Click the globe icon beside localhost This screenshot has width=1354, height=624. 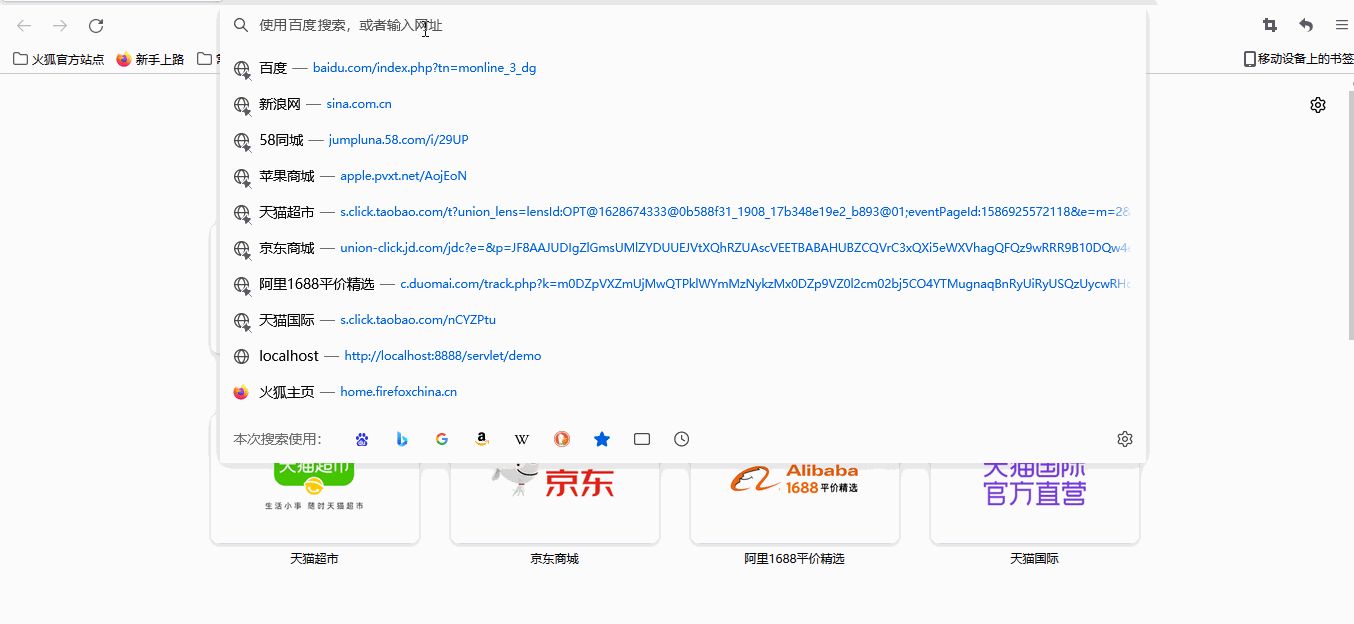241,356
